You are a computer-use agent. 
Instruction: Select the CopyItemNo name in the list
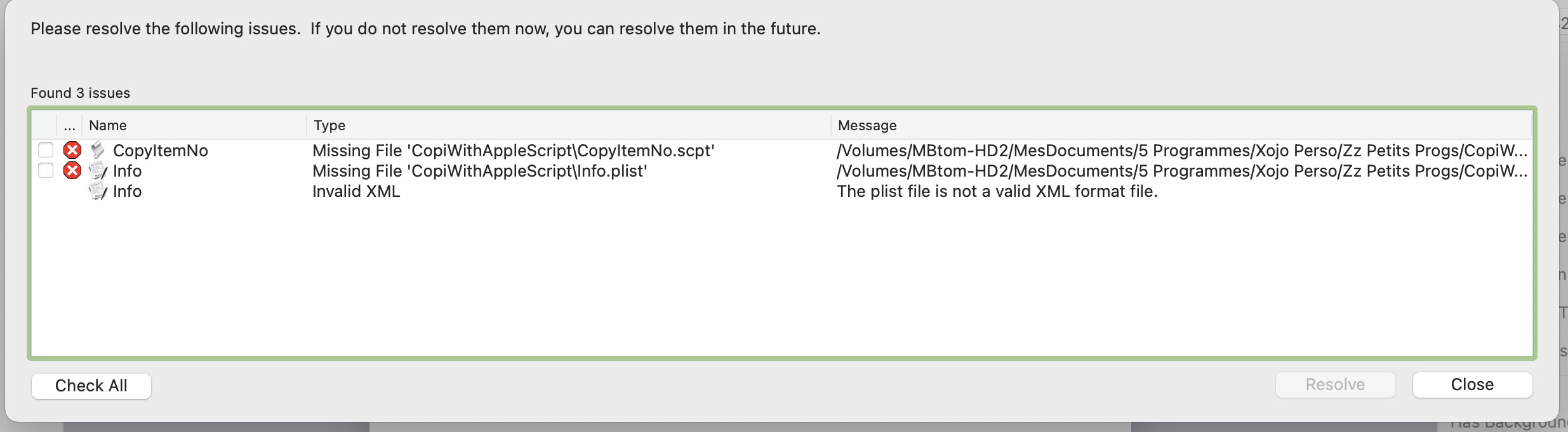[x=161, y=151]
